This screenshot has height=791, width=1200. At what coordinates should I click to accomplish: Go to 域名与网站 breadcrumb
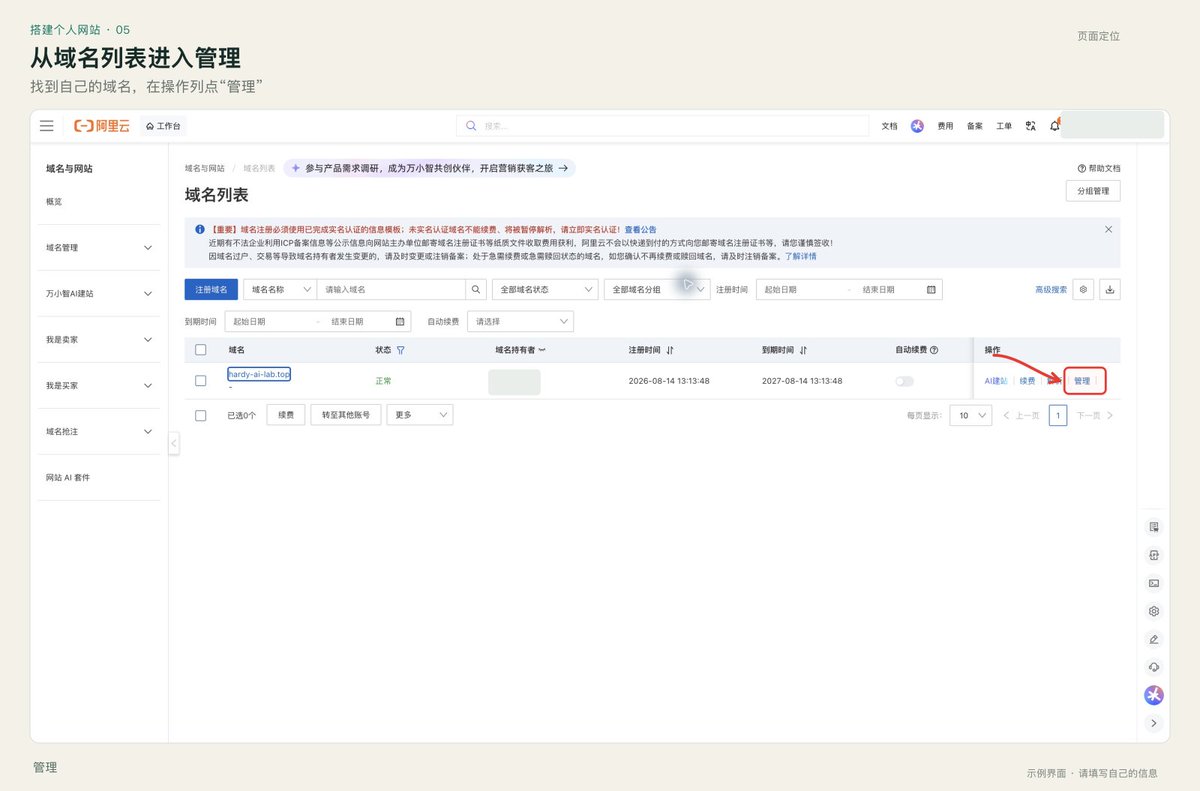pyautogui.click(x=205, y=169)
